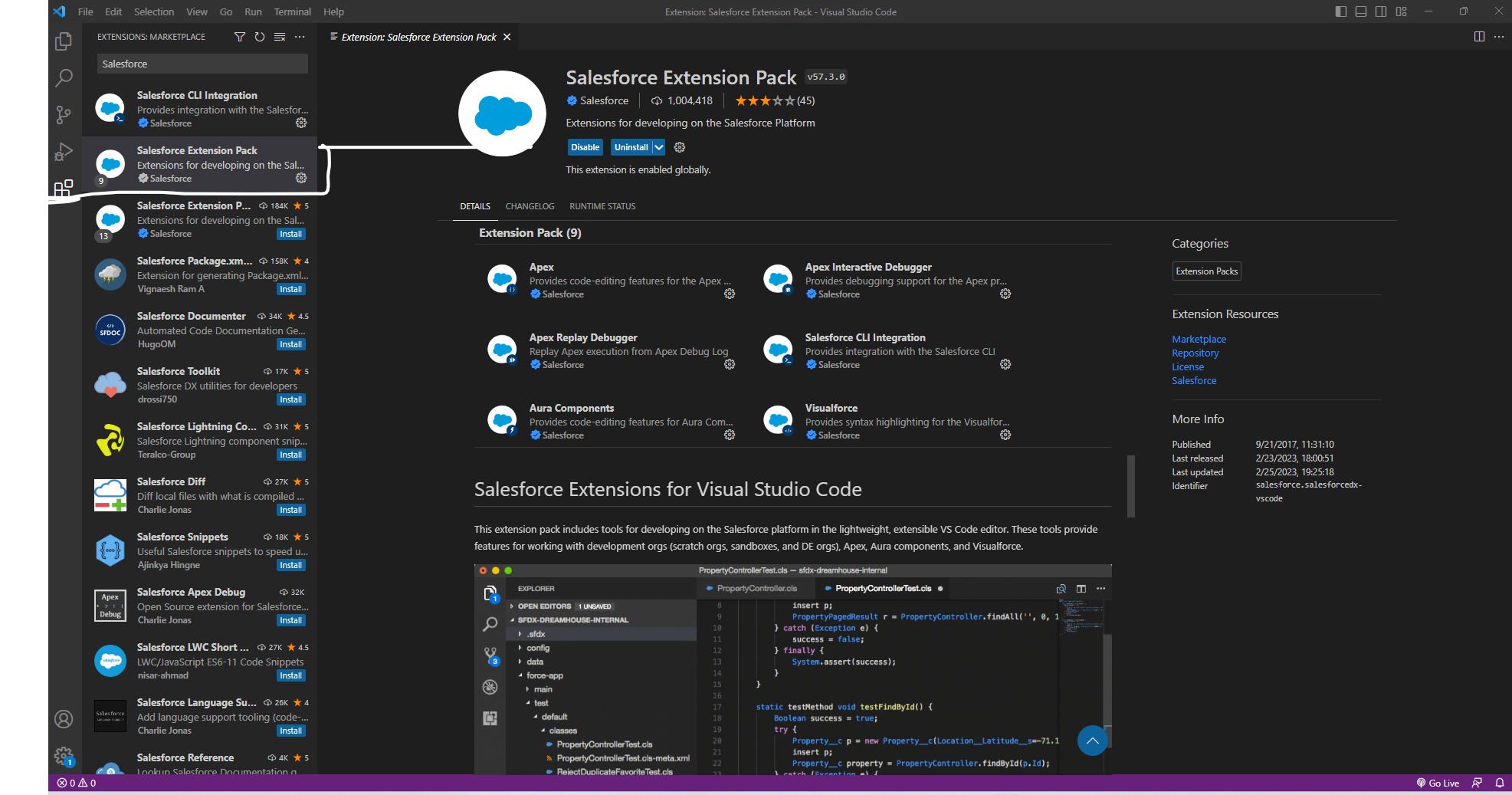Refresh the extensions marketplace list
The image size is (1512, 795).
tap(260, 37)
